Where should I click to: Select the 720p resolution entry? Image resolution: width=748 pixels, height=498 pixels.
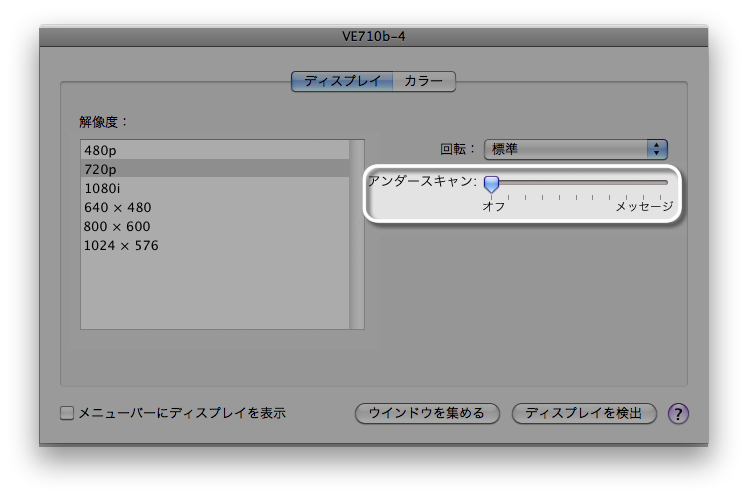tap(214, 169)
